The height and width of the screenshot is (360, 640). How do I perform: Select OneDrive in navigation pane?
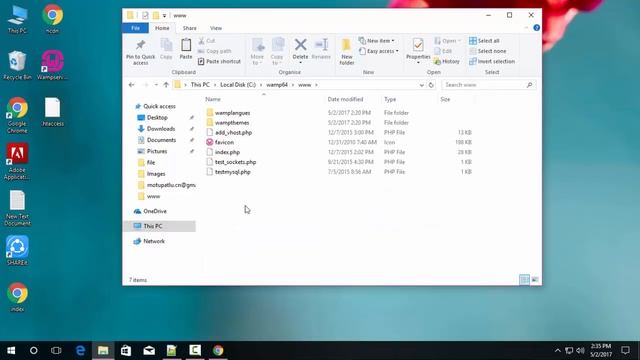coord(155,211)
